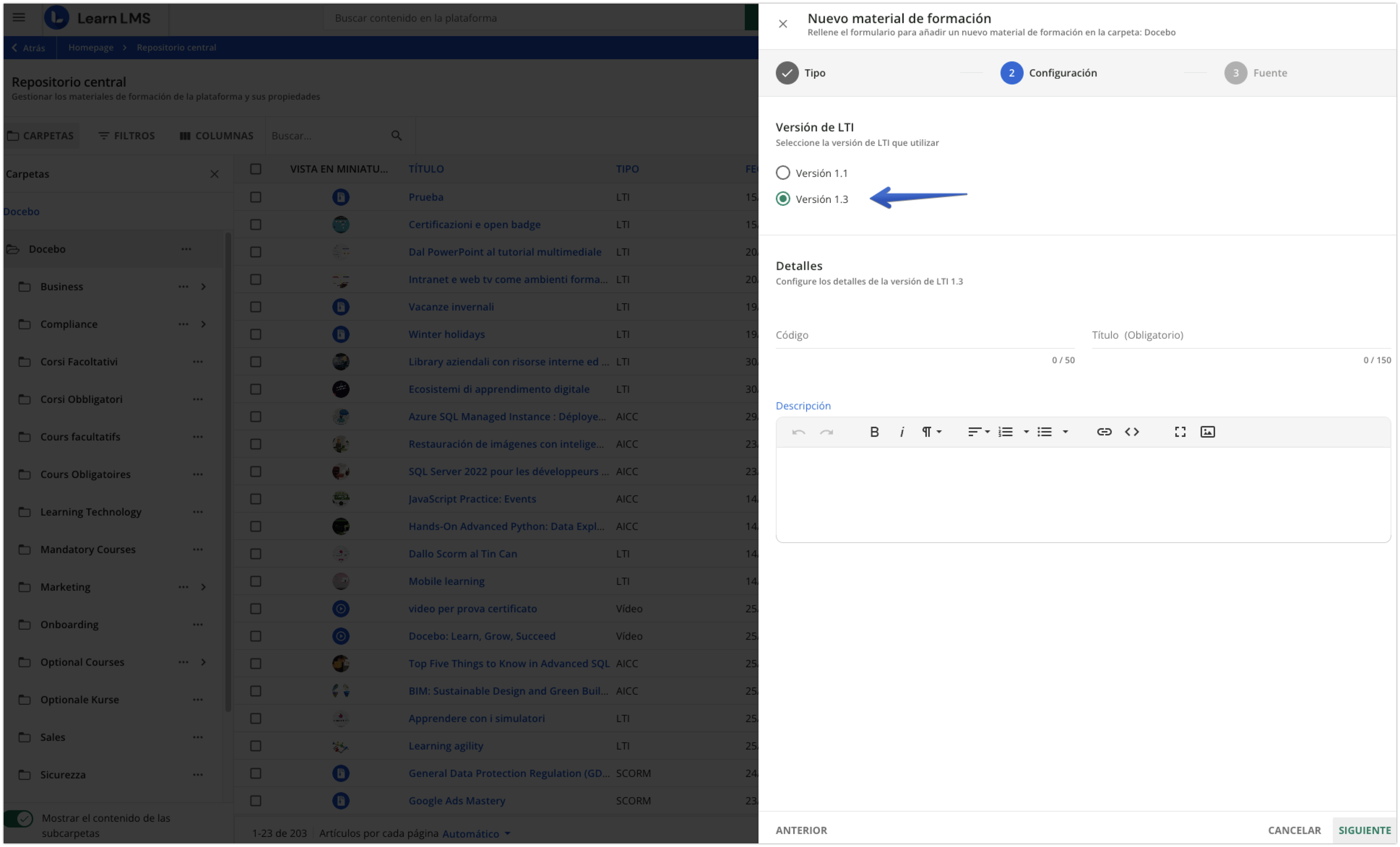Image resolution: width=1400 pixels, height=847 pixels.
Task: Insert a link in the description
Action: [1103, 432]
